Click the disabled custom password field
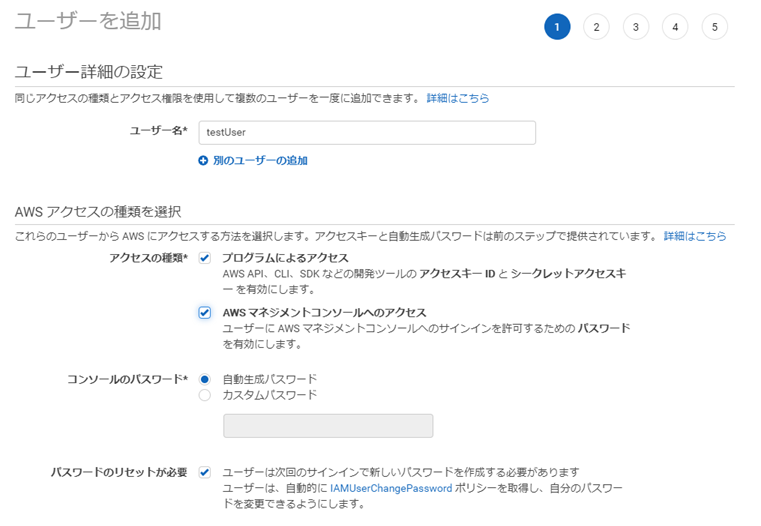 pos(328,426)
